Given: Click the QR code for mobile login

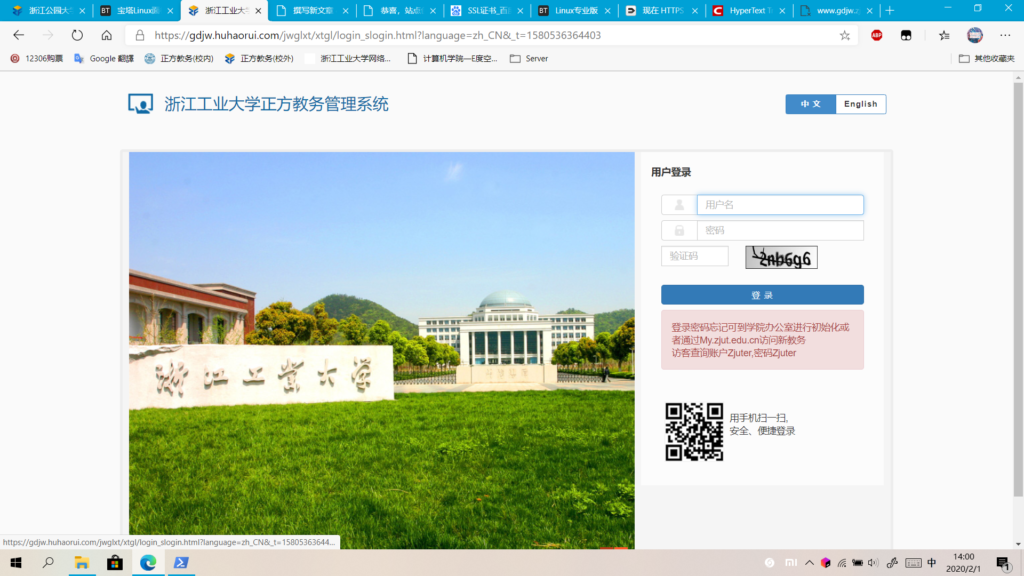Looking at the screenshot, I should tap(694, 432).
